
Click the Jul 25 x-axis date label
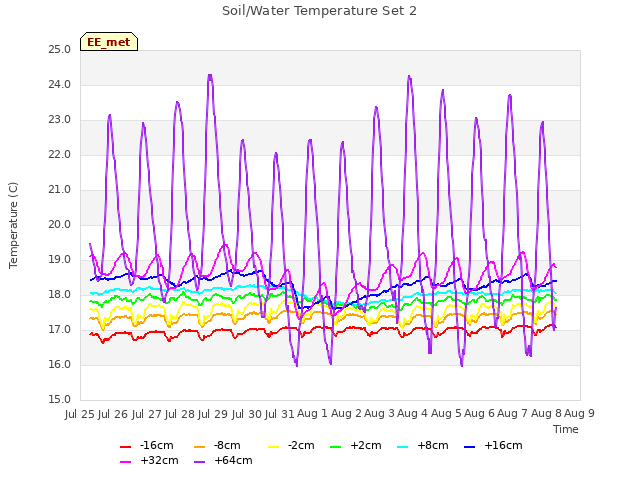80,414
